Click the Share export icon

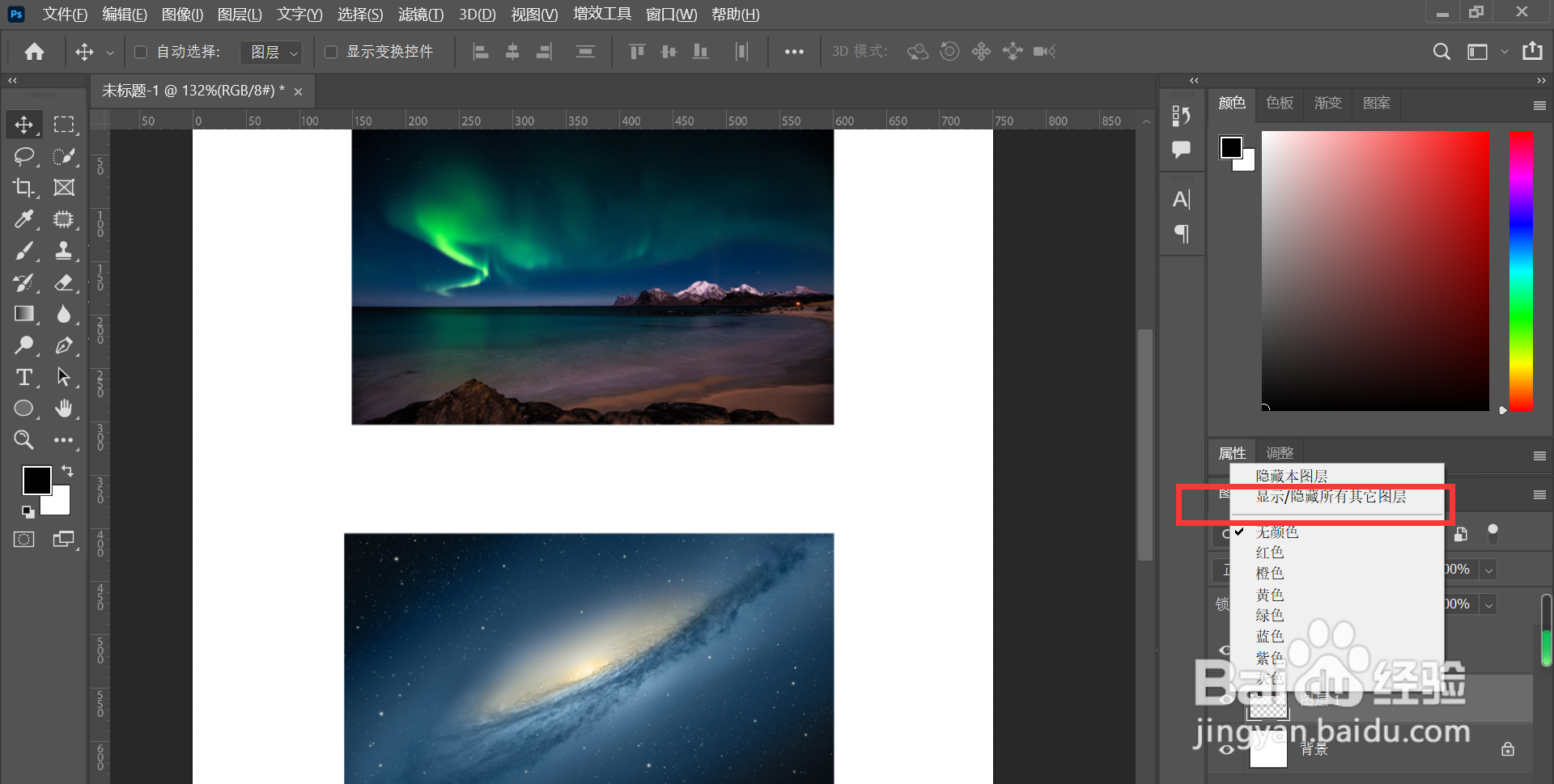click(x=1532, y=51)
